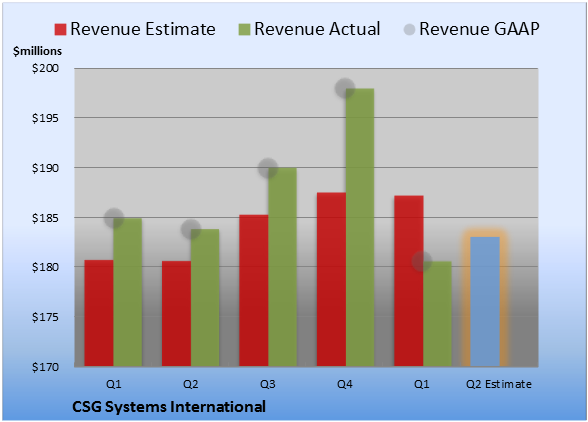This screenshot has height=422, width=588.
Task: Click the 'Q3' x-axis label
Action: tap(268, 384)
